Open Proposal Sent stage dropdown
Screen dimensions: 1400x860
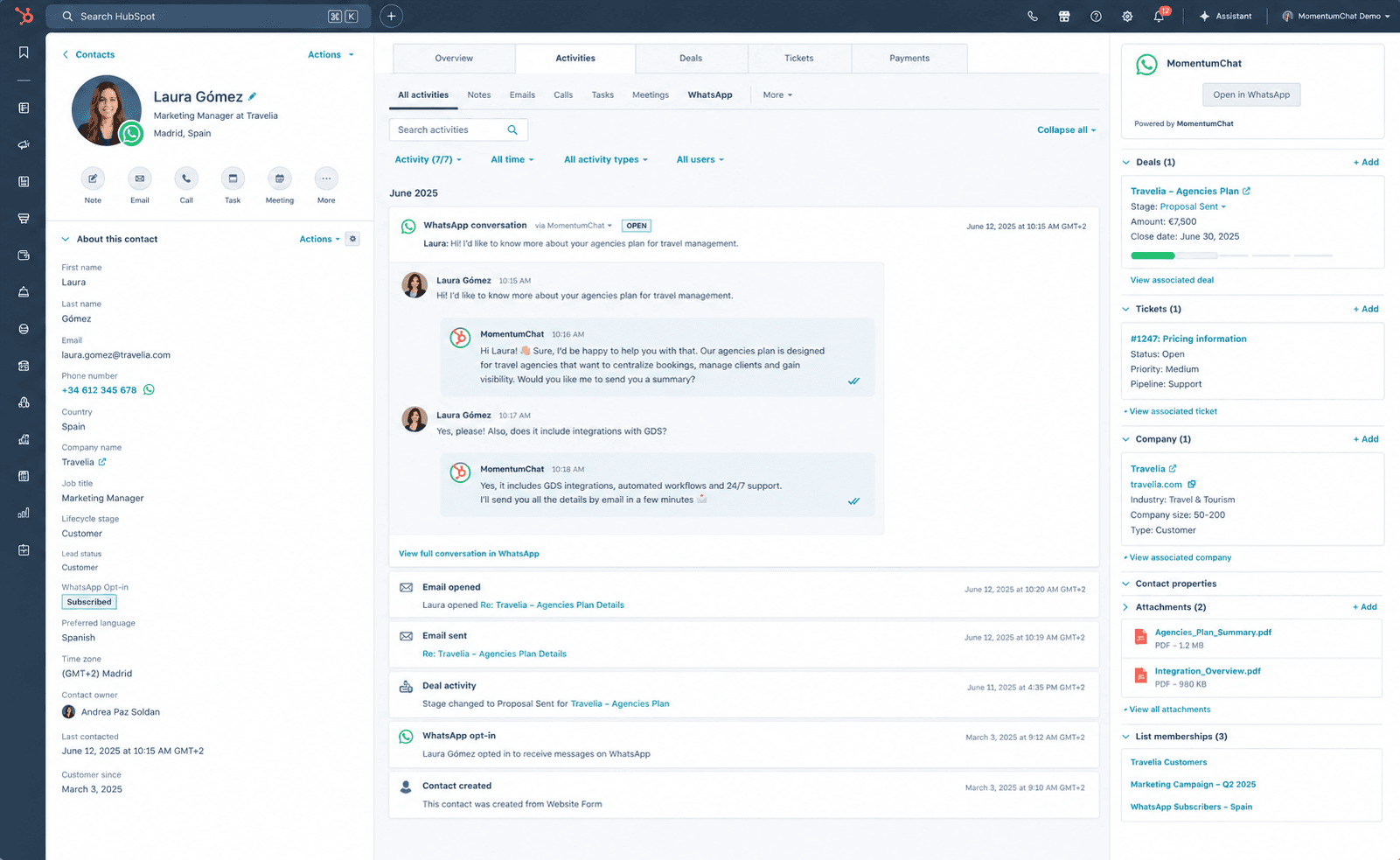(1193, 206)
